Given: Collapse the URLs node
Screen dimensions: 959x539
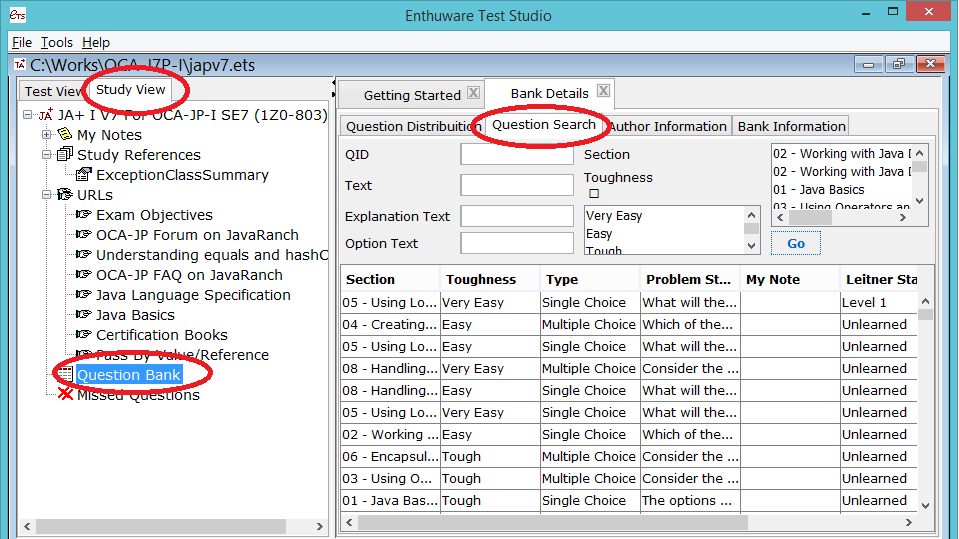Looking at the screenshot, I should 46,195.
